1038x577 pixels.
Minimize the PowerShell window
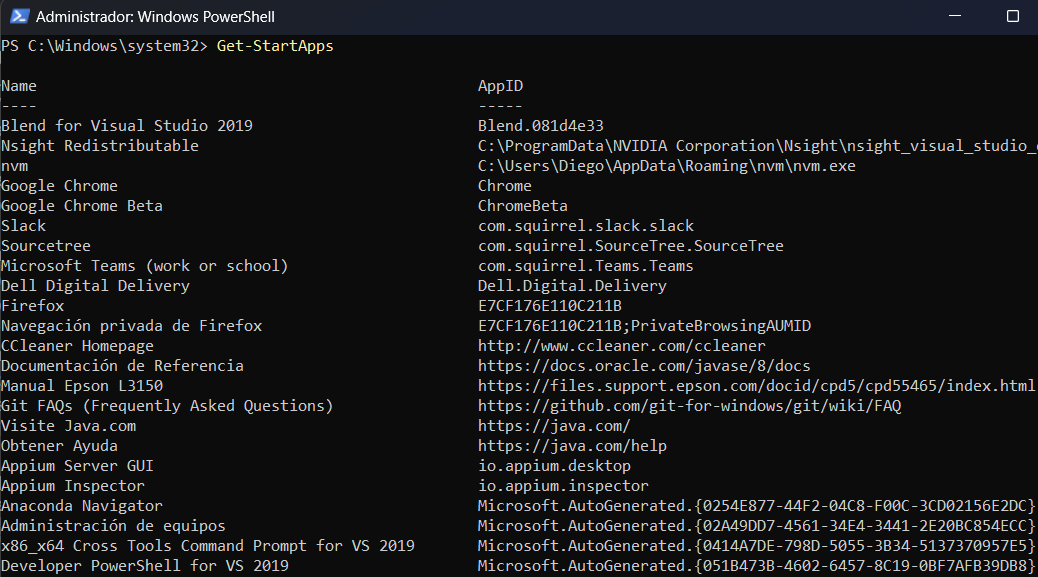pyautogui.click(x=955, y=16)
